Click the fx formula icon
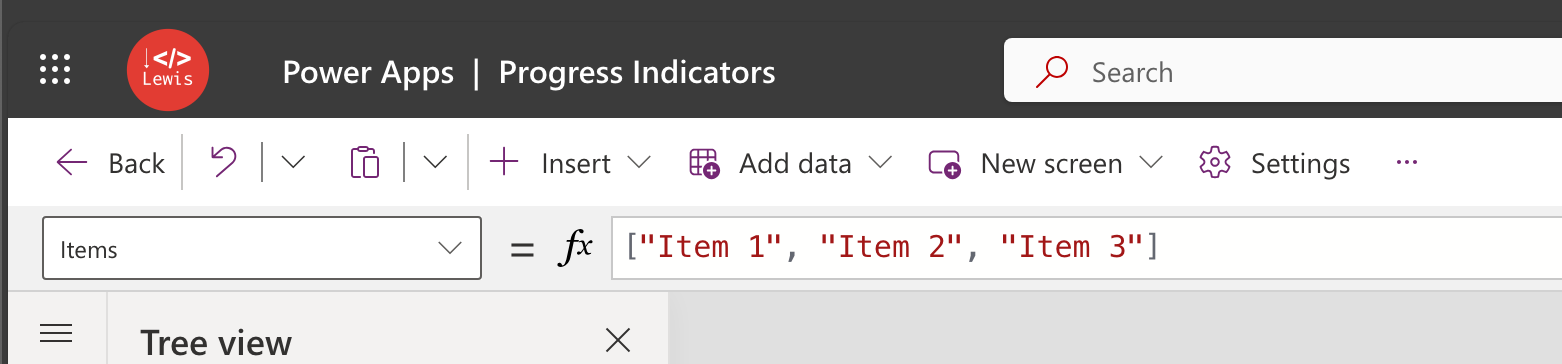The image size is (1562, 364). tap(575, 248)
